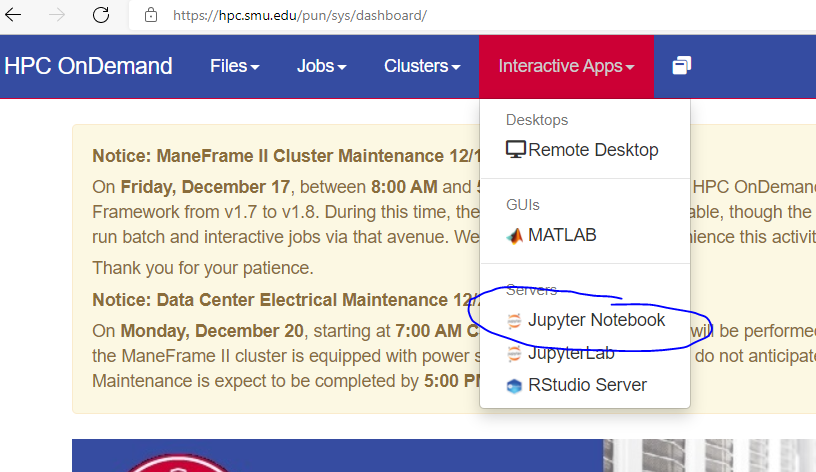This screenshot has height=472, width=816.
Task: Click the browser back arrow
Action: [13, 15]
